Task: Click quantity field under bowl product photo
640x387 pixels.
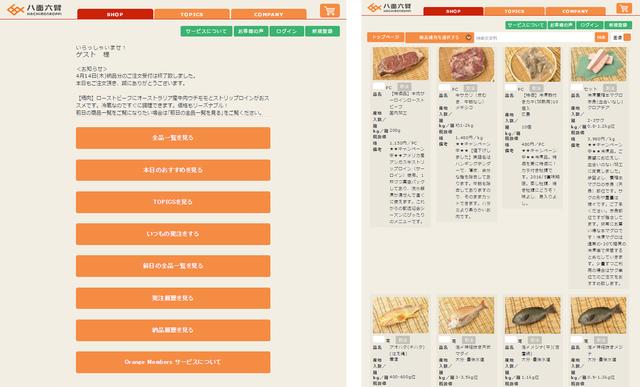Action: [x=511, y=88]
